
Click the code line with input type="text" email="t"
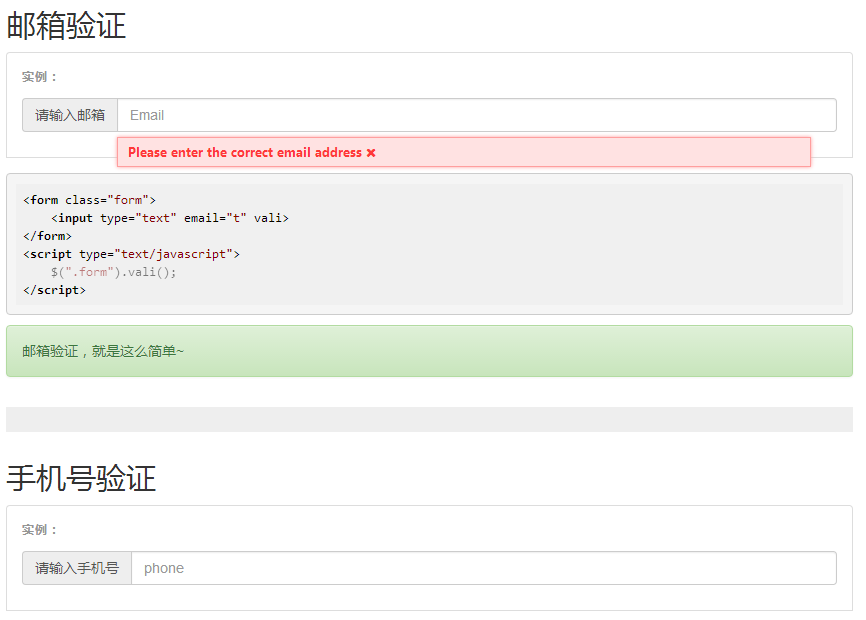(170, 218)
